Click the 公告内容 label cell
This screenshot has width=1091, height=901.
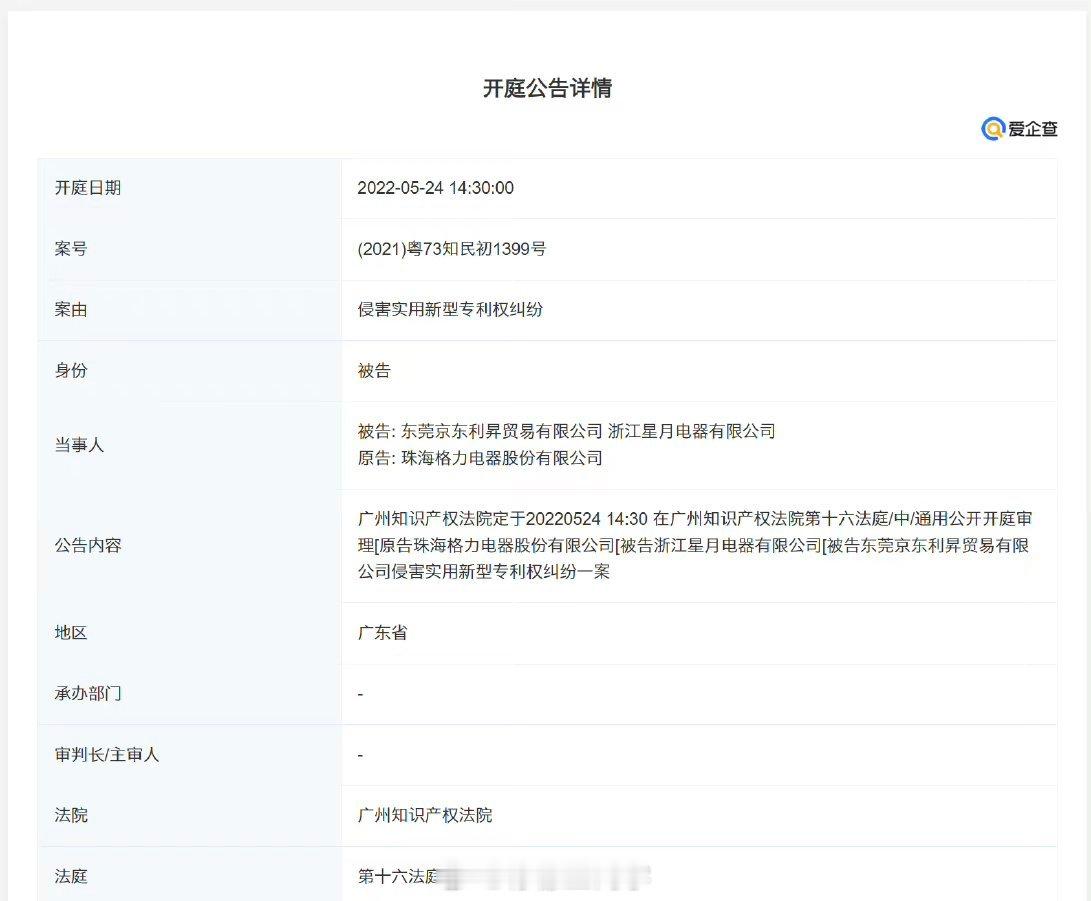(x=189, y=545)
